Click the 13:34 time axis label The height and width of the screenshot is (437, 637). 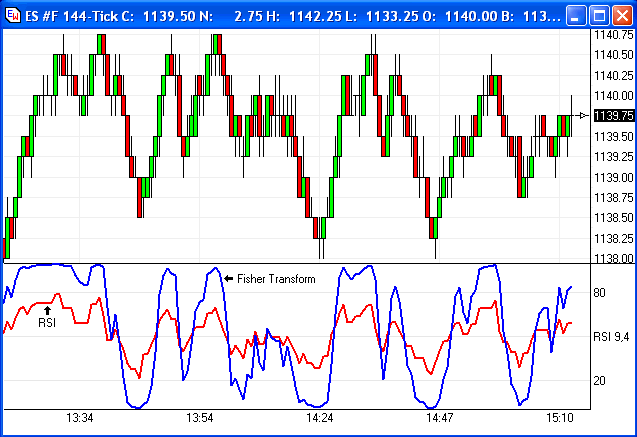(x=78, y=417)
